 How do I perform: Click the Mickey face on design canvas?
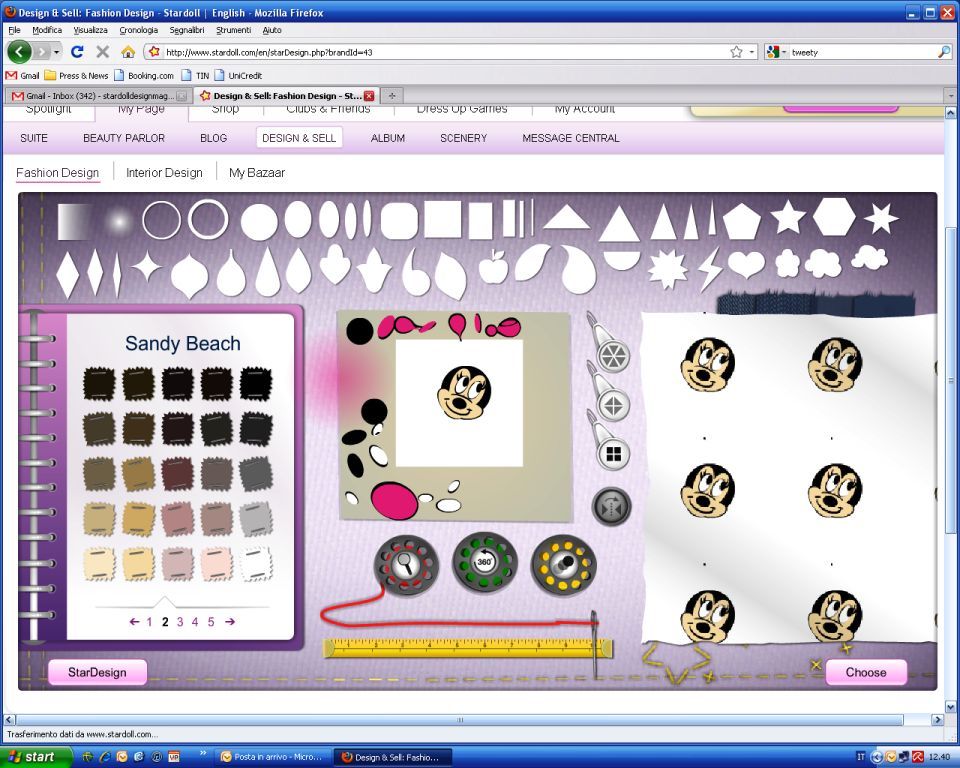(464, 393)
